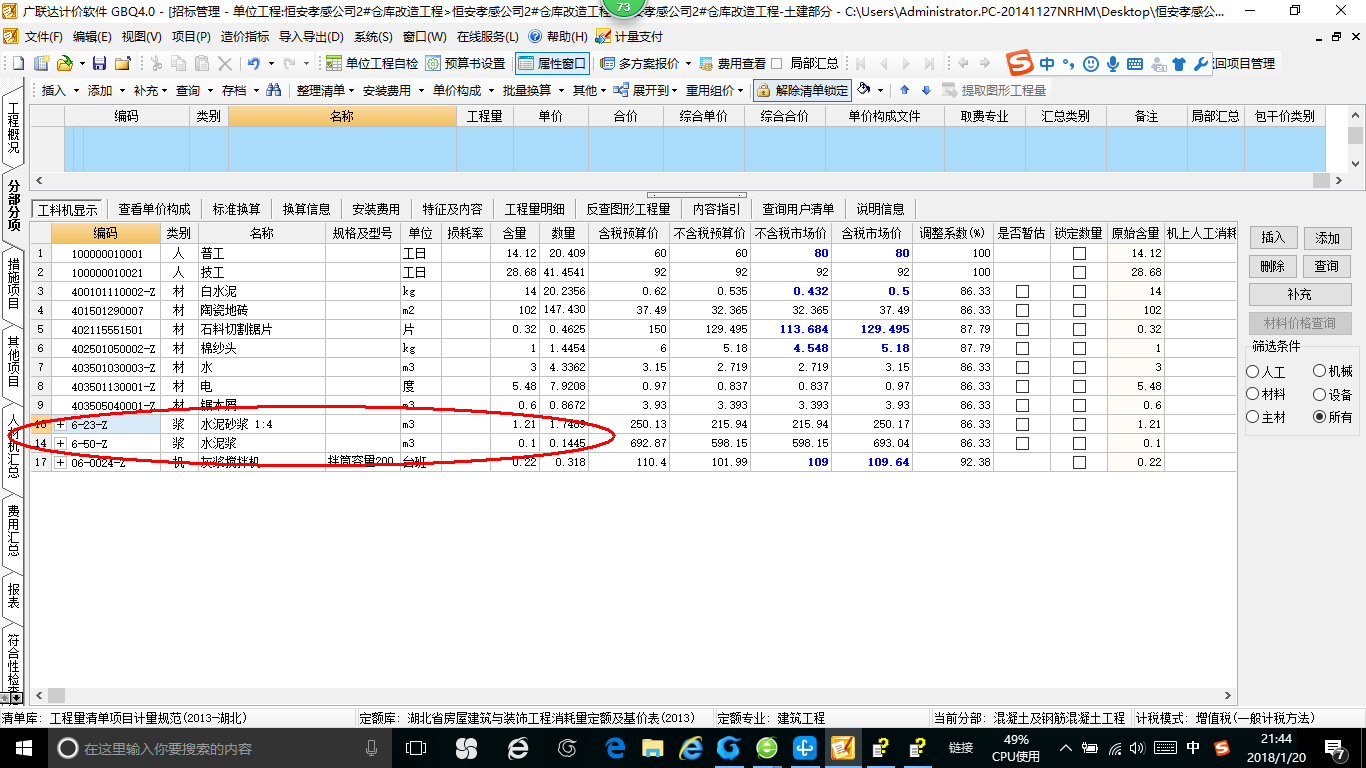Image resolution: width=1366 pixels, height=768 pixels.
Task: Click the 计量支付 menu icon
Action: click(x=603, y=36)
